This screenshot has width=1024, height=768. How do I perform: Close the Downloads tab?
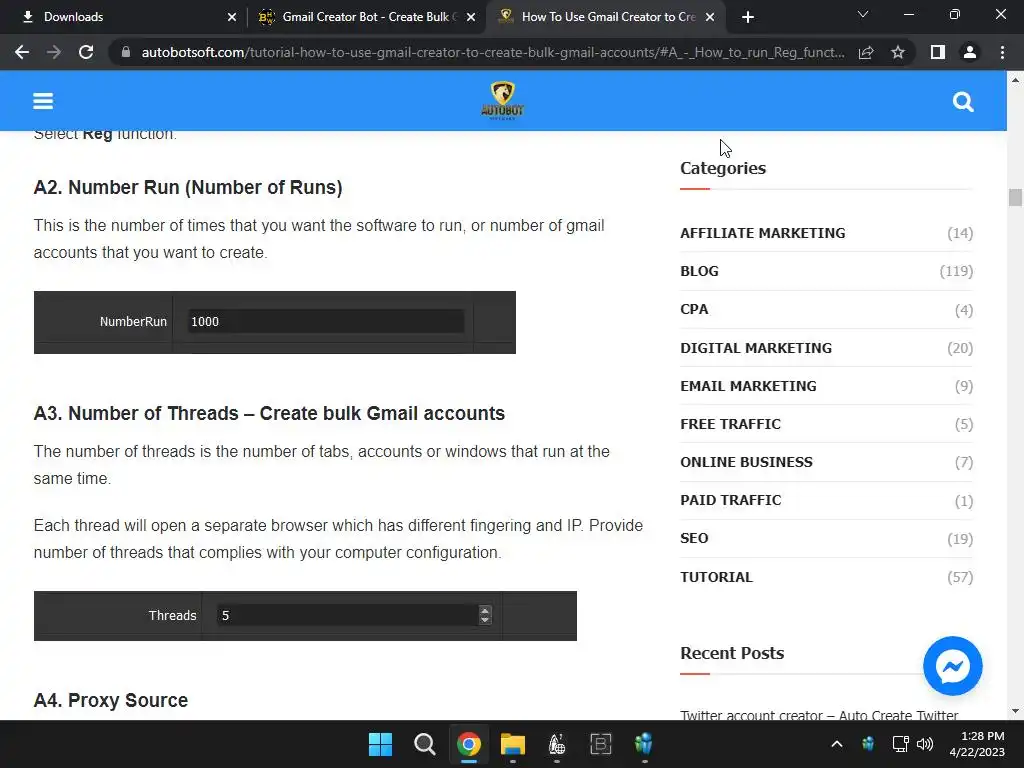point(232,17)
